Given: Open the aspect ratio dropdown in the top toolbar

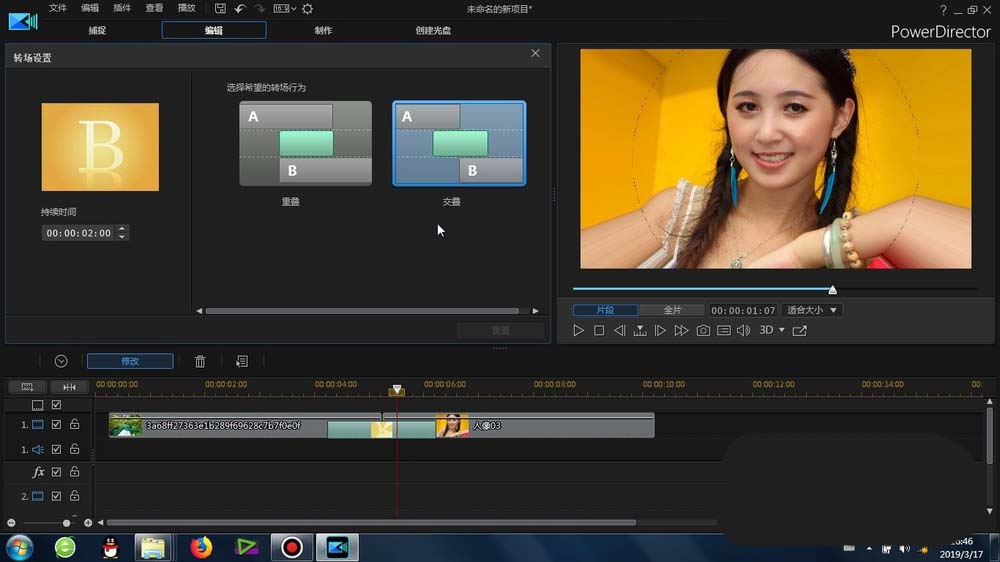Looking at the screenshot, I should [x=284, y=9].
